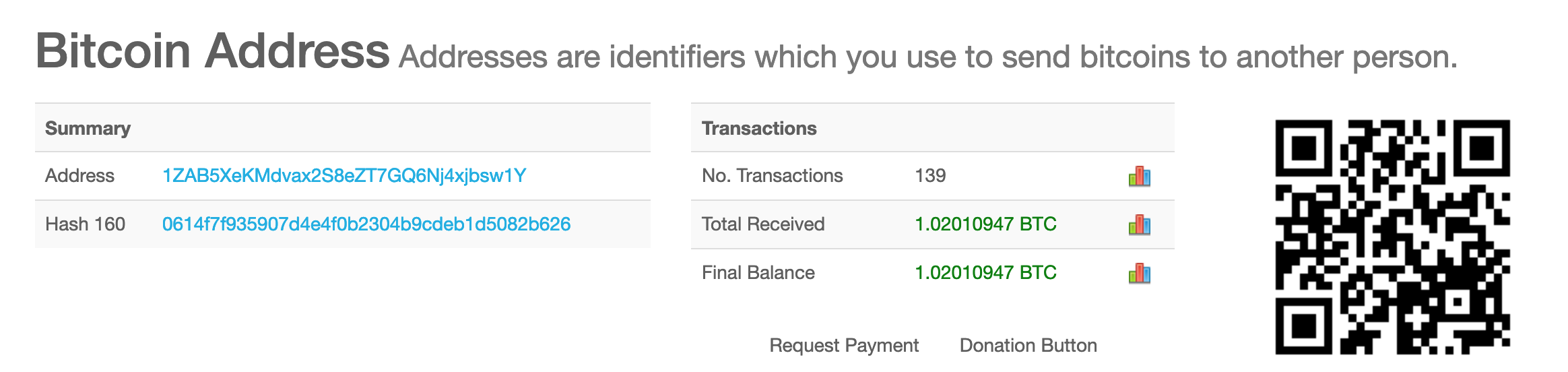Click the Bitcoin Address heading

pyautogui.click(x=212, y=51)
